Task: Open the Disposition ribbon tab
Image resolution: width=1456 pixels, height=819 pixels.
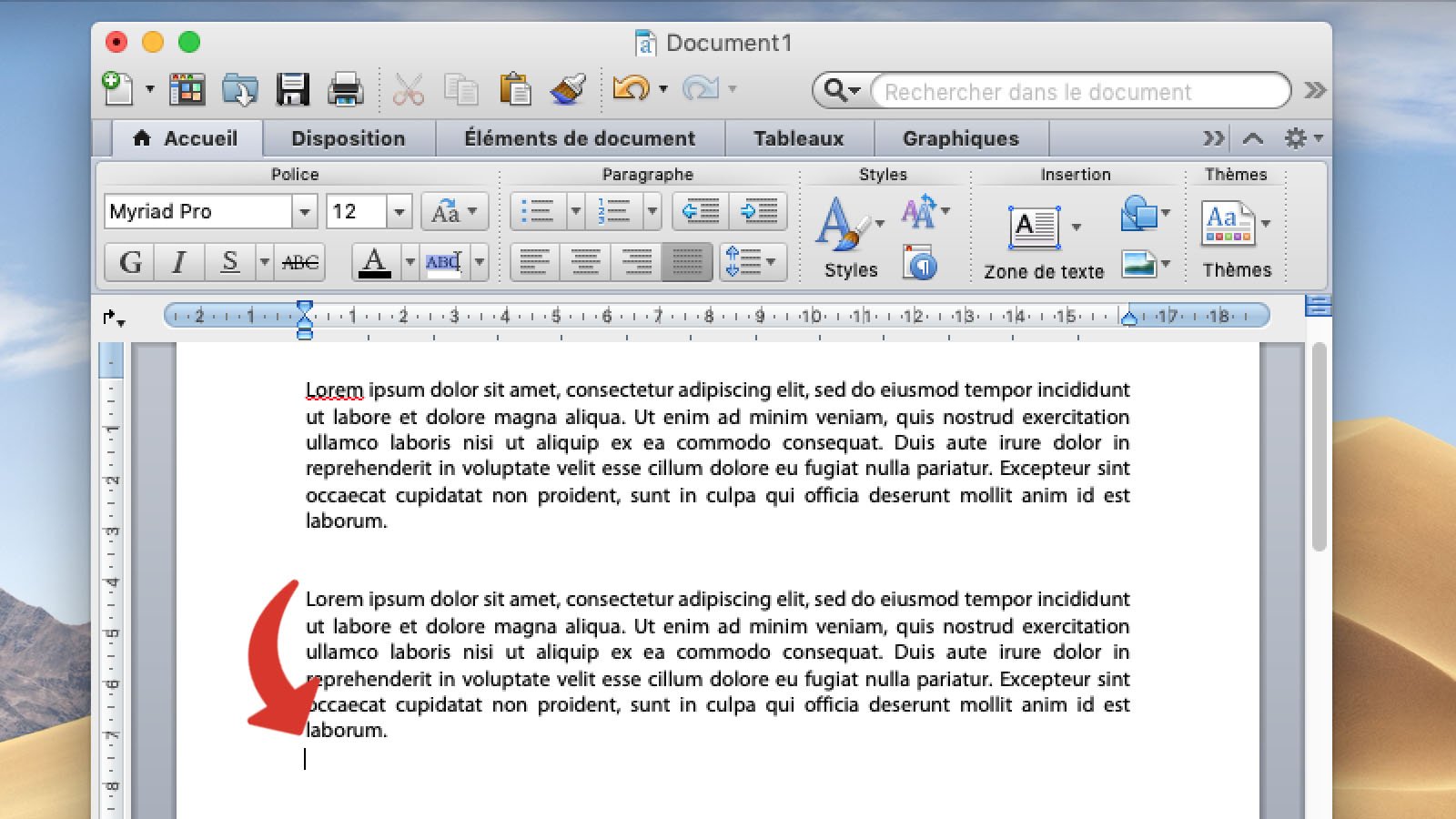Action: pyautogui.click(x=349, y=138)
